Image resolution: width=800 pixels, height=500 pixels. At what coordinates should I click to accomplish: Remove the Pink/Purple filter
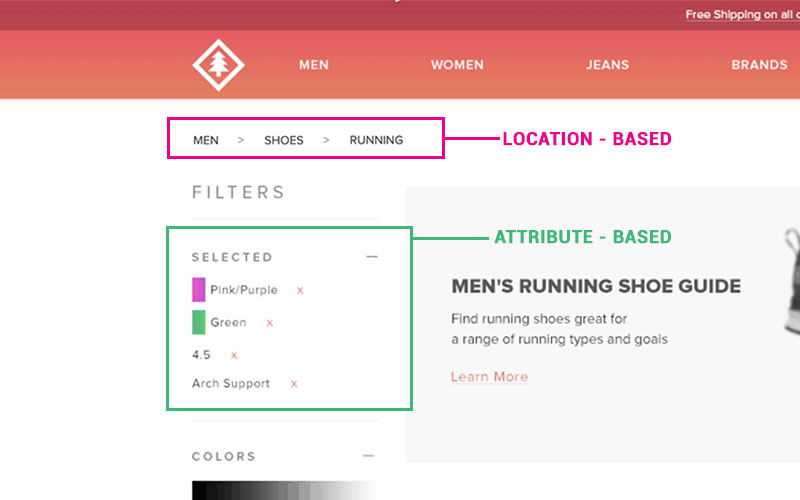300,290
